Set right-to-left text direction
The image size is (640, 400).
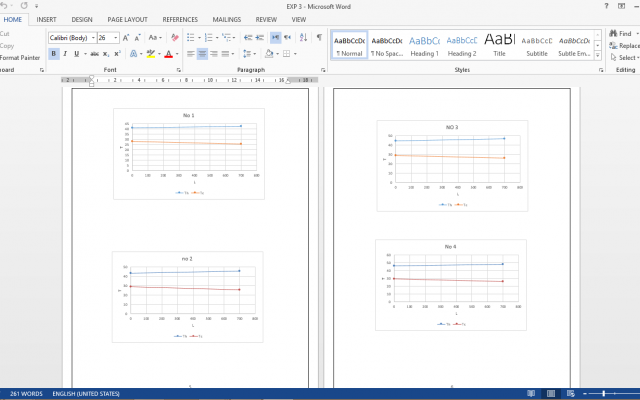(287, 38)
